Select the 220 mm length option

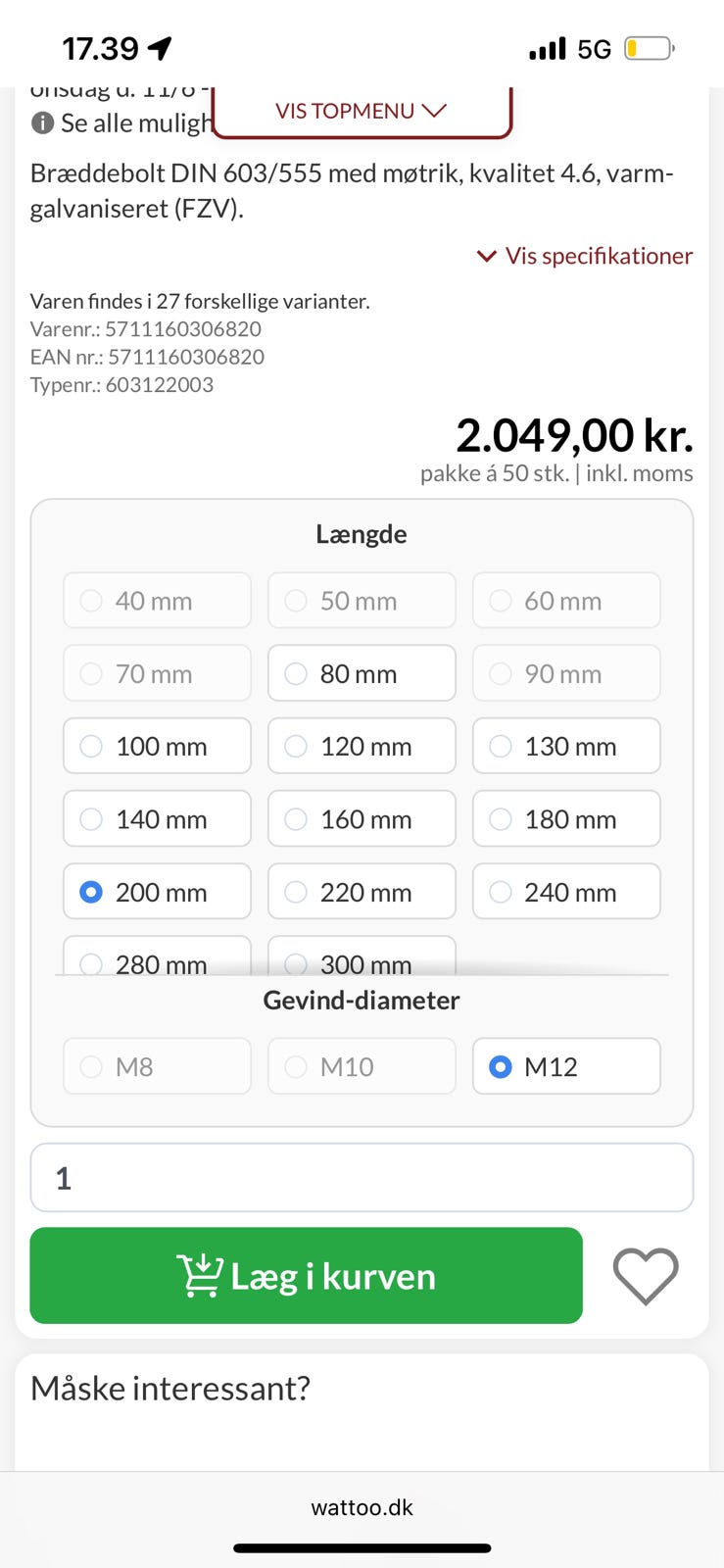[362, 892]
